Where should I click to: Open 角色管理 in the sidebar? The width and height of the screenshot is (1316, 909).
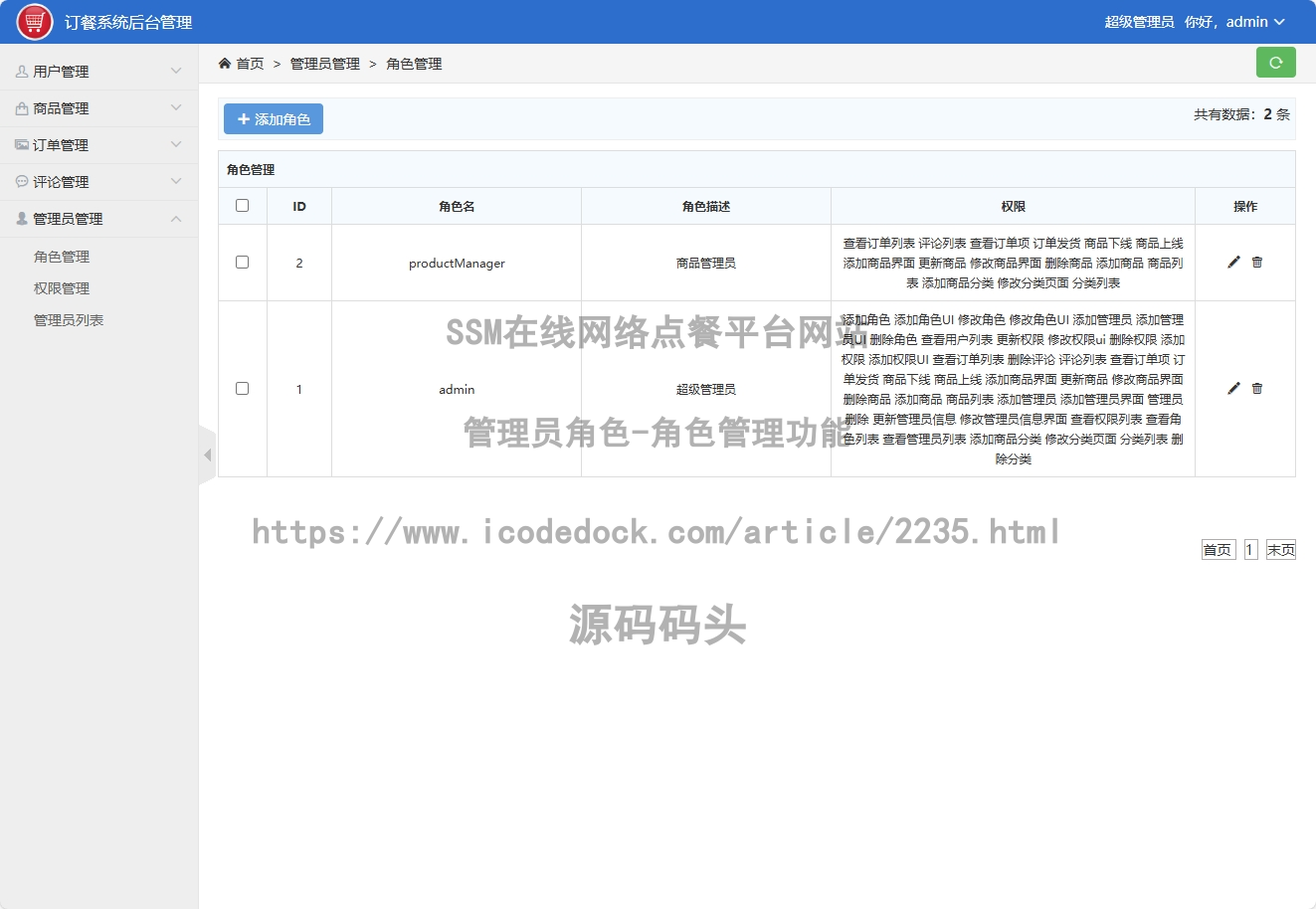[x=62, y=257]
